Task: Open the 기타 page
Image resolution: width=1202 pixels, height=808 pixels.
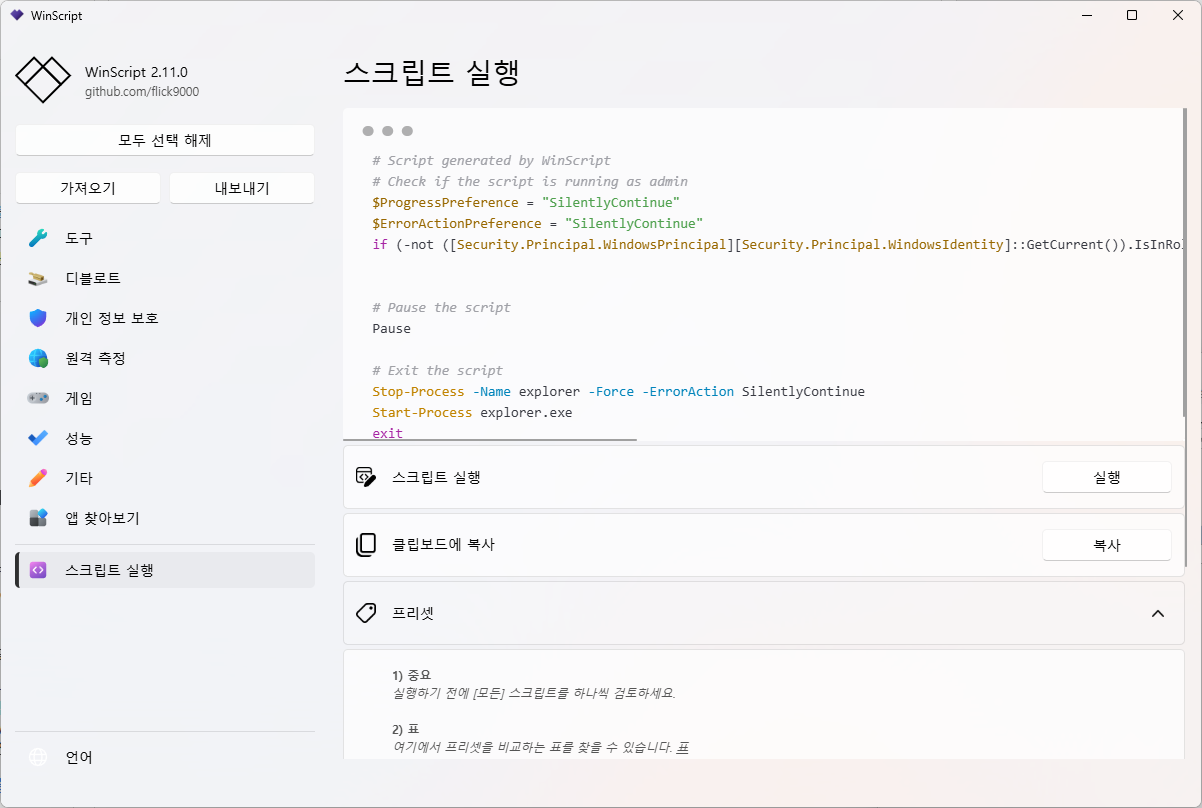Action: (x=79, y=478)
